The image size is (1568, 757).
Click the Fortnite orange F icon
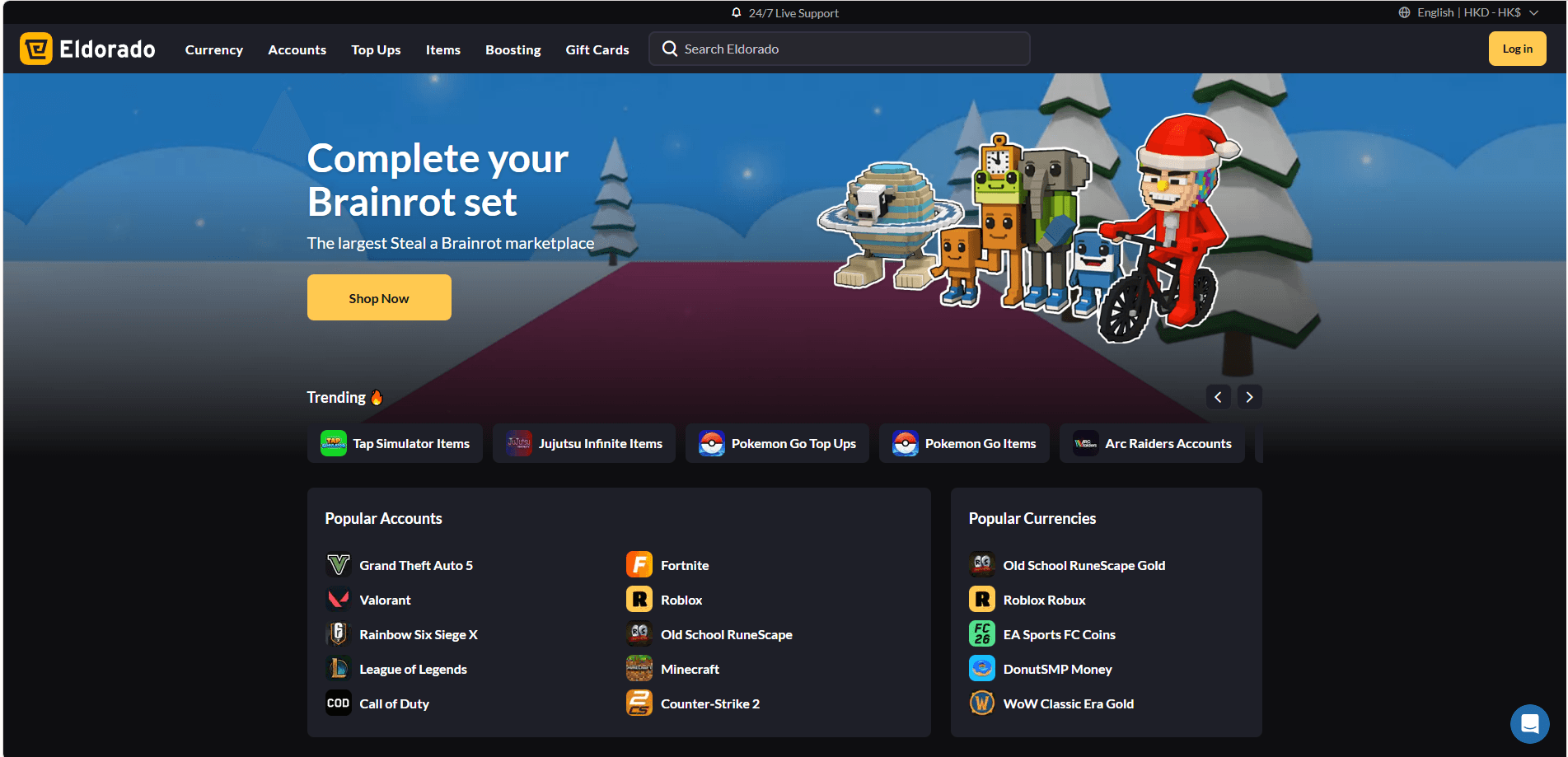(x=639, y=565)
